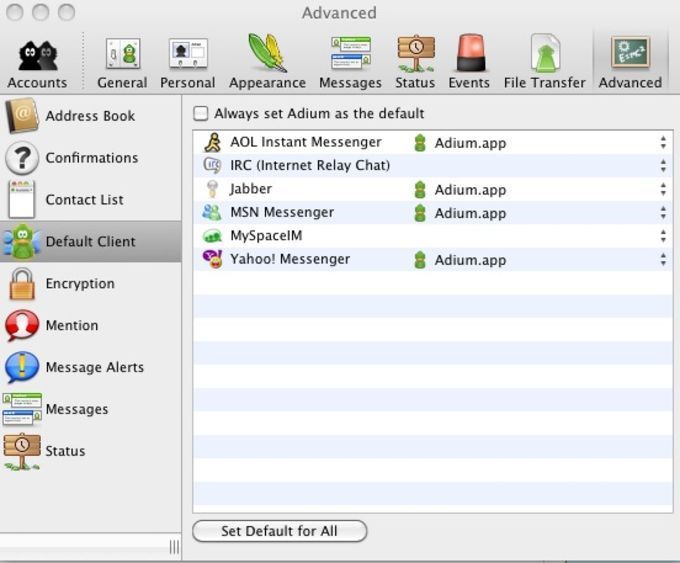Viewport: 680px width, 563px height.
Task: Open the Accounts preferences icon
Action: click(37, 56)
